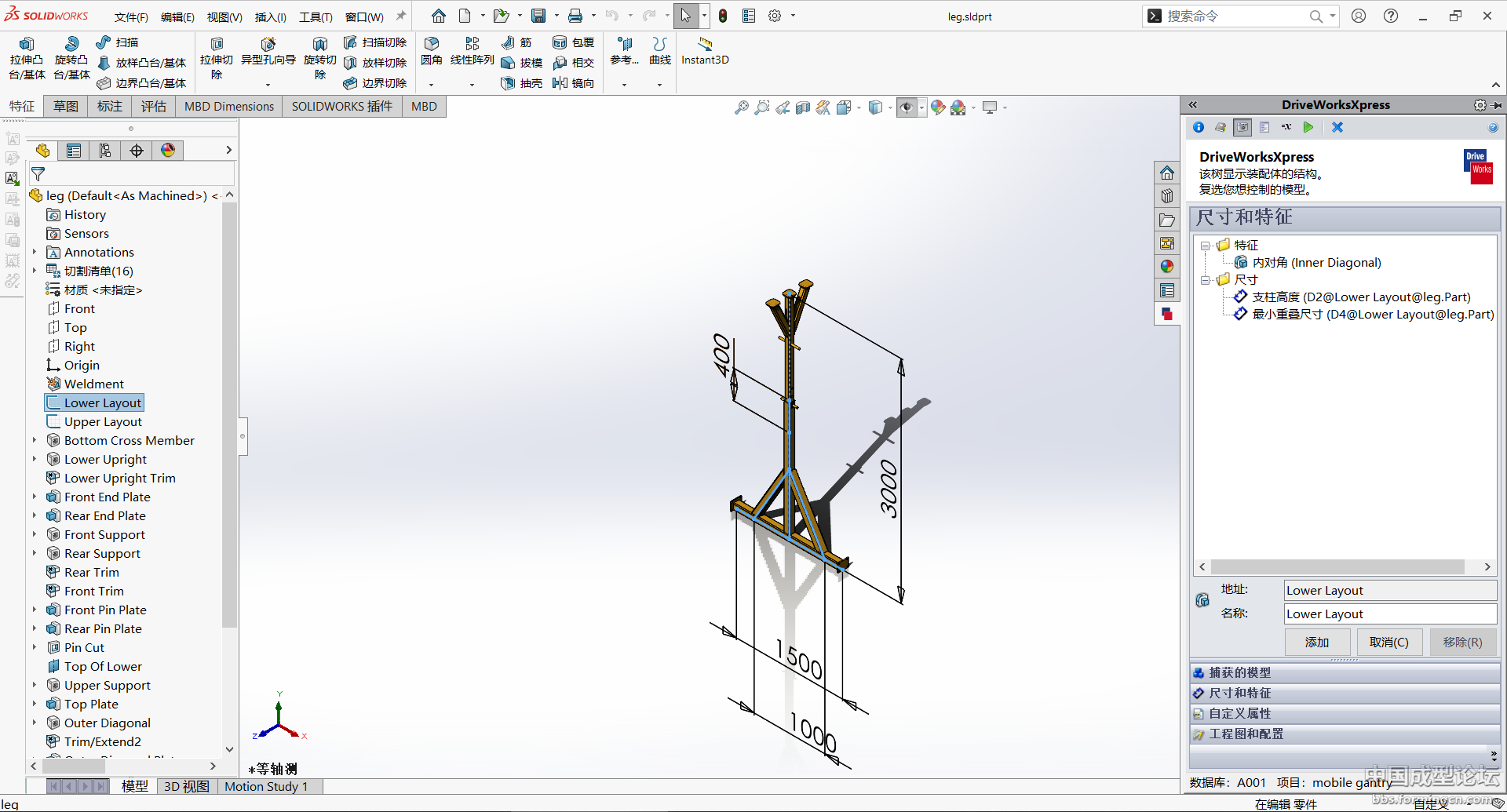
Task: Expand the Annotations tree node
Action: tap(35, 252)
